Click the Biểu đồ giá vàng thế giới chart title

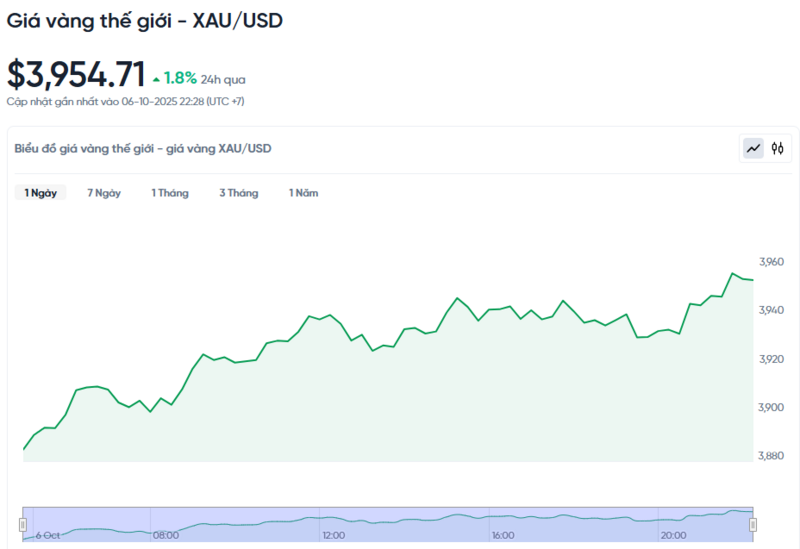(x=143, y=148)
